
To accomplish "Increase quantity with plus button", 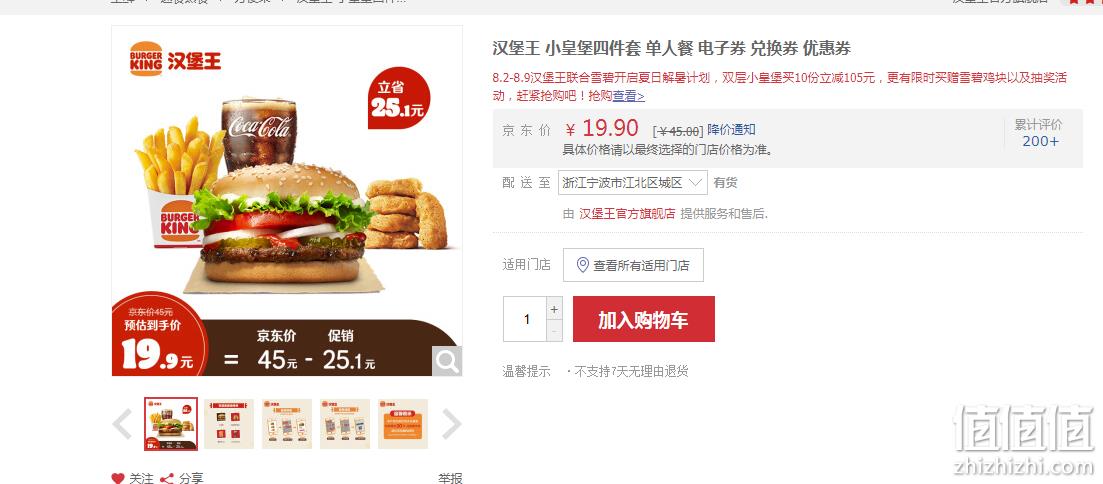I will coord(554,309).
